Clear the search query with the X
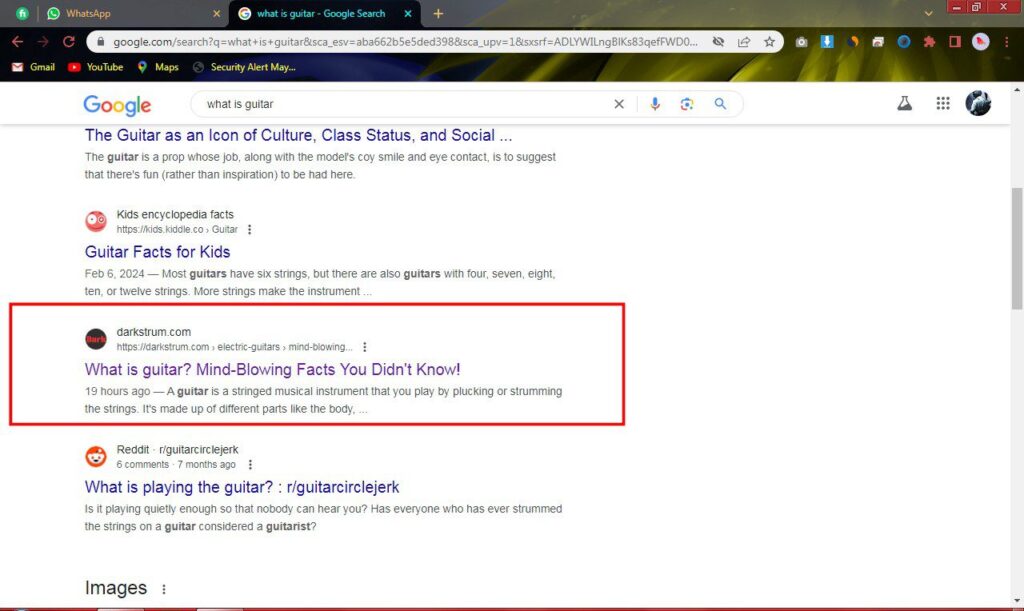The image size is (1024, 611). click(x=618, y=104)
